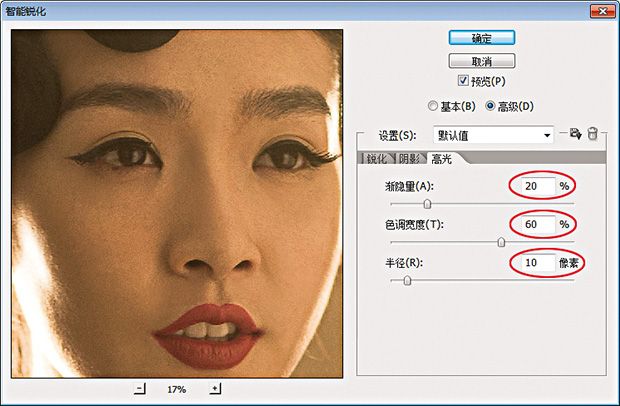Click the 色调宽度 slider handle

tap(501, 242)
